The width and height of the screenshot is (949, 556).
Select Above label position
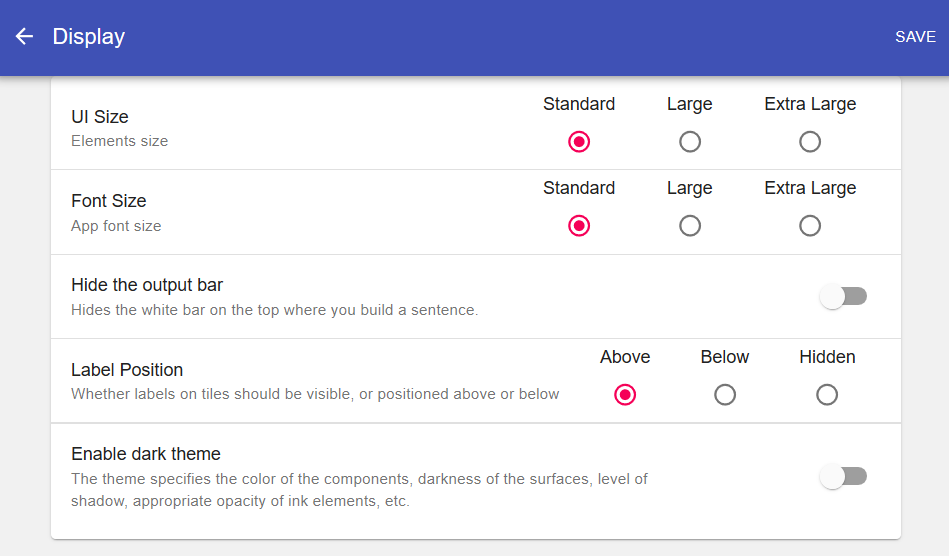click(625, 395)
